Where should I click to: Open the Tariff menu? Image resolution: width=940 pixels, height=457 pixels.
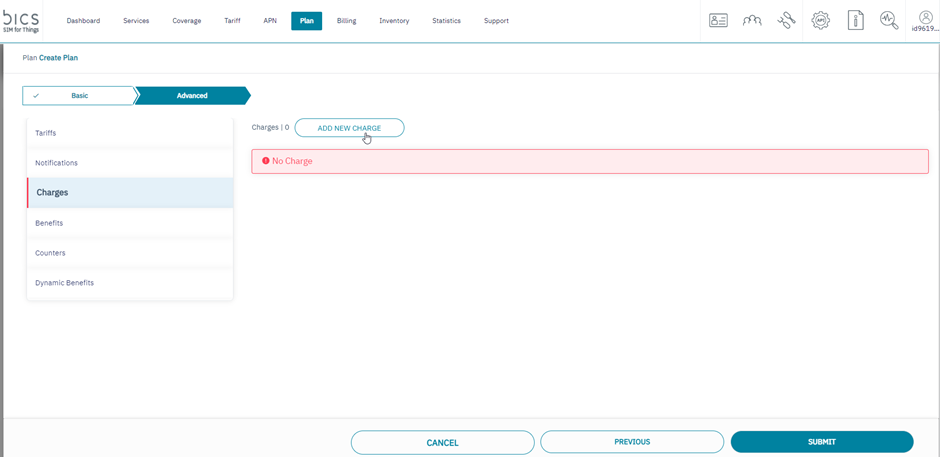click(x=232, y=21)
